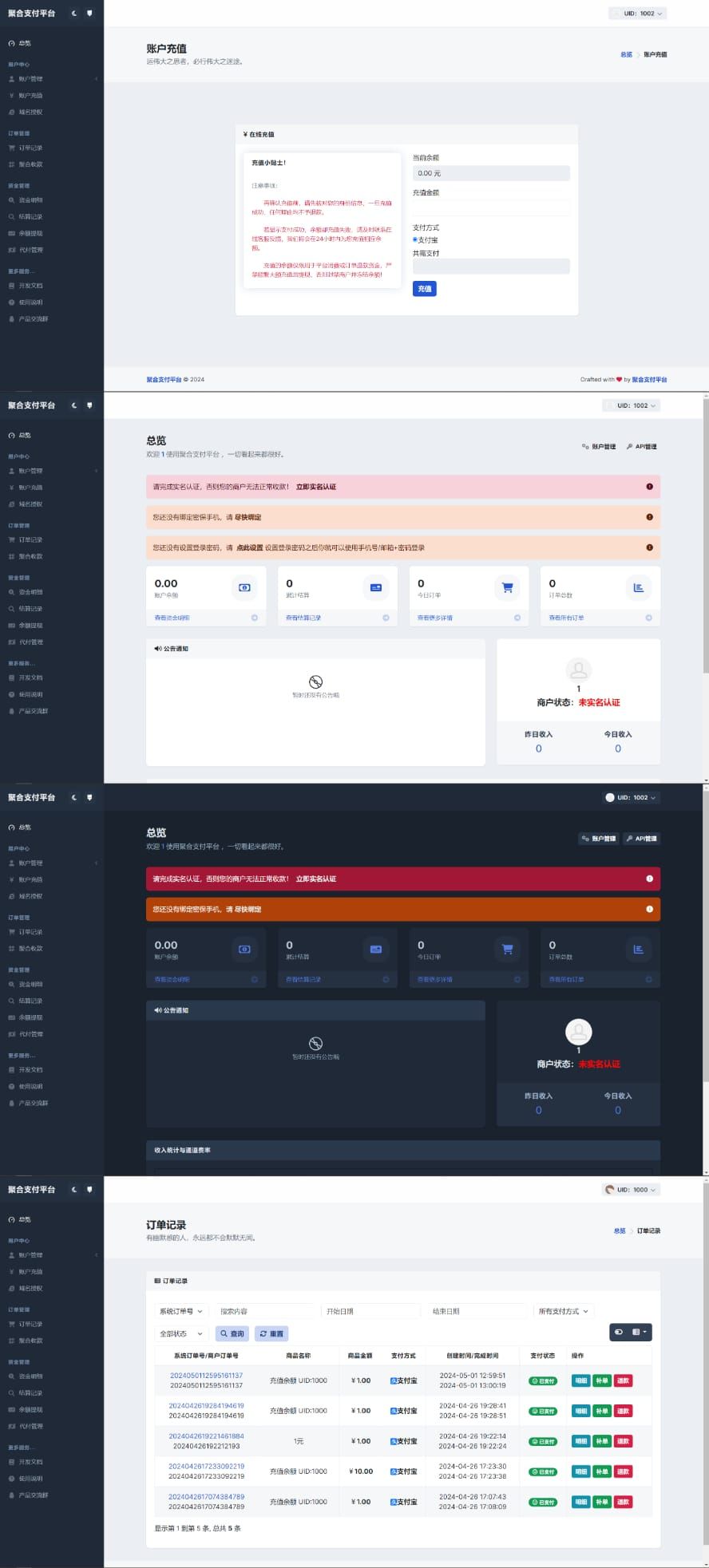Click 公告通知 speaker icon on light 总览 page
Image resolution: width=709 pixels, height=1568 pixels.
pos(158,649)
